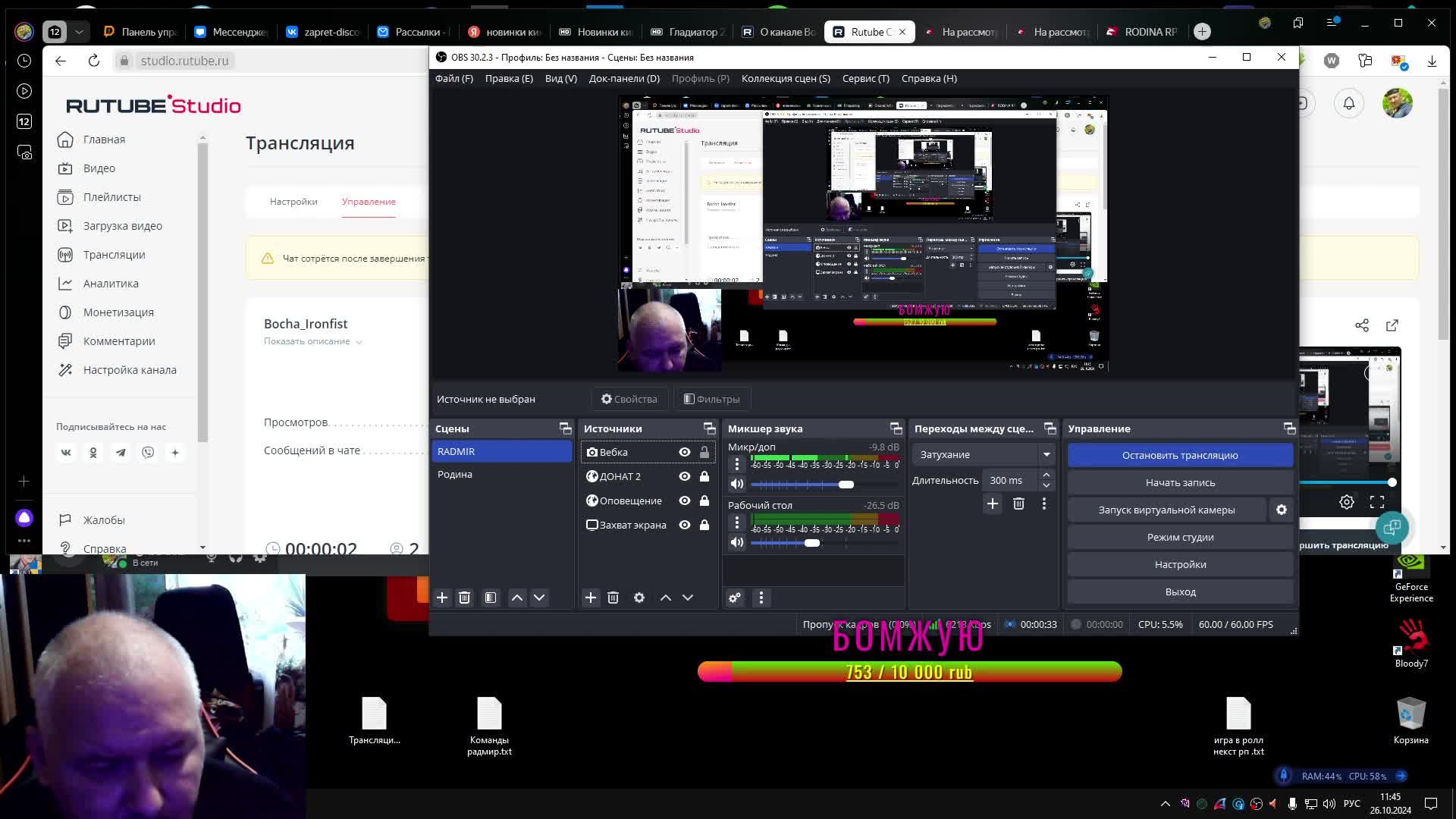Add a new scene with plus icon

click(x=442, y=598)
